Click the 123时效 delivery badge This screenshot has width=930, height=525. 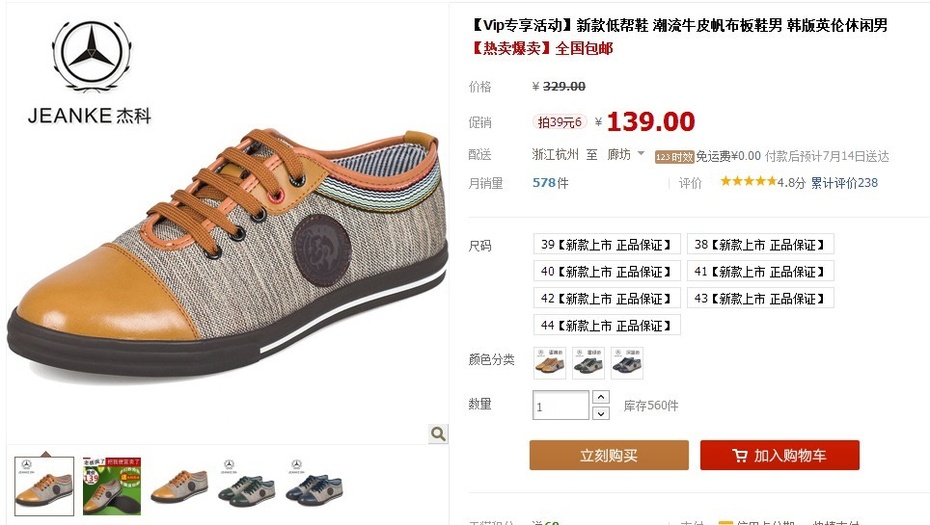[x=674, y=157]
